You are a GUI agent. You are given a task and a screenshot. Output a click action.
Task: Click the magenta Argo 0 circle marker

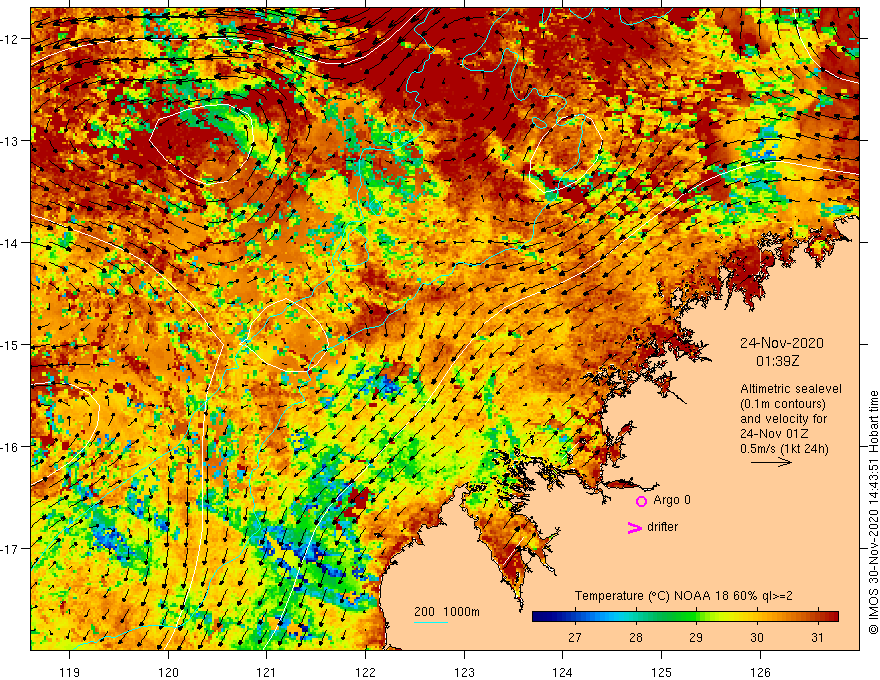[641, 501]
